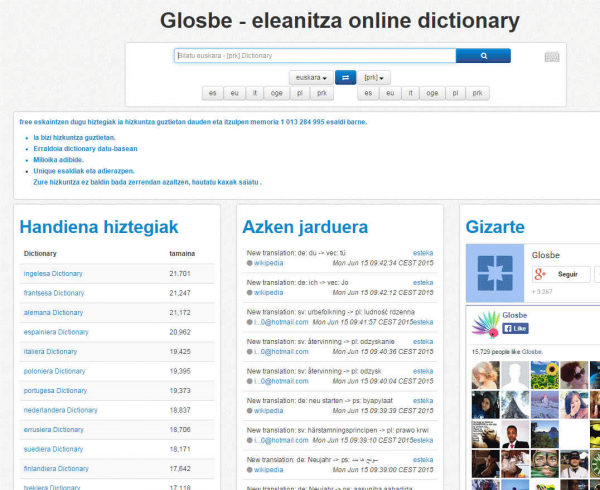Expand the [prk] target language dropdown
Screen dimensions: 600x490
click(x=376, y=77)
